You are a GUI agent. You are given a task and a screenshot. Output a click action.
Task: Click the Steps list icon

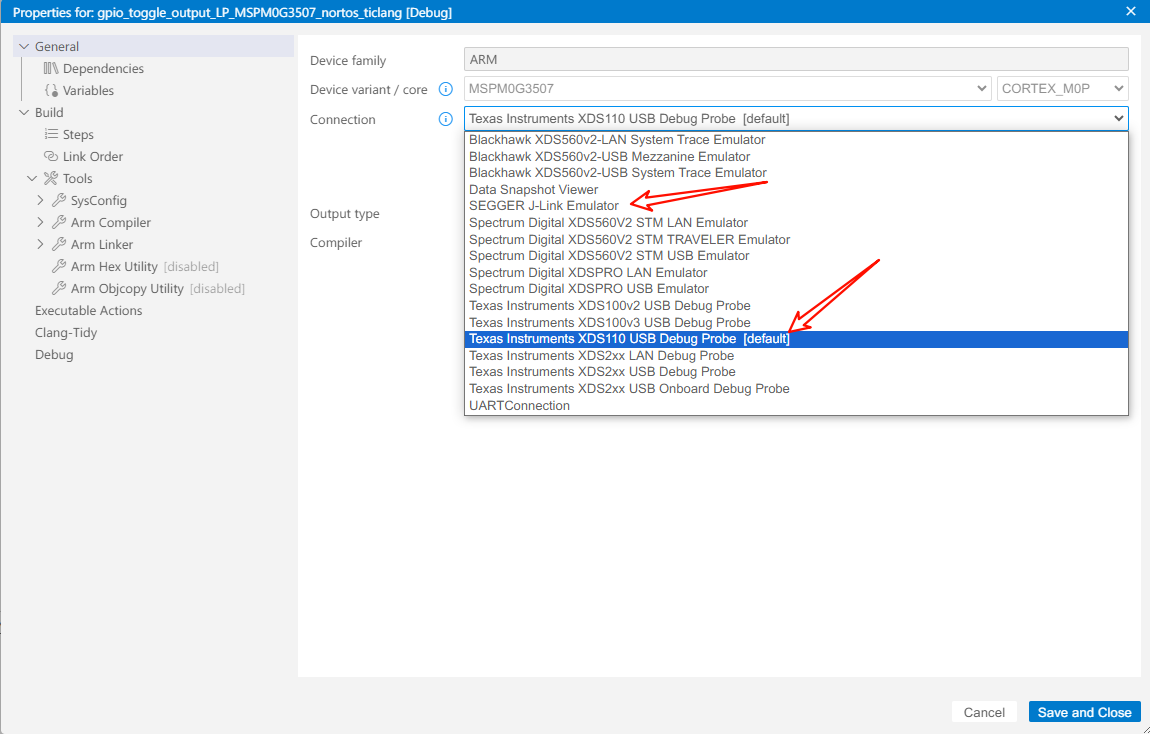[x=51, y=134]
